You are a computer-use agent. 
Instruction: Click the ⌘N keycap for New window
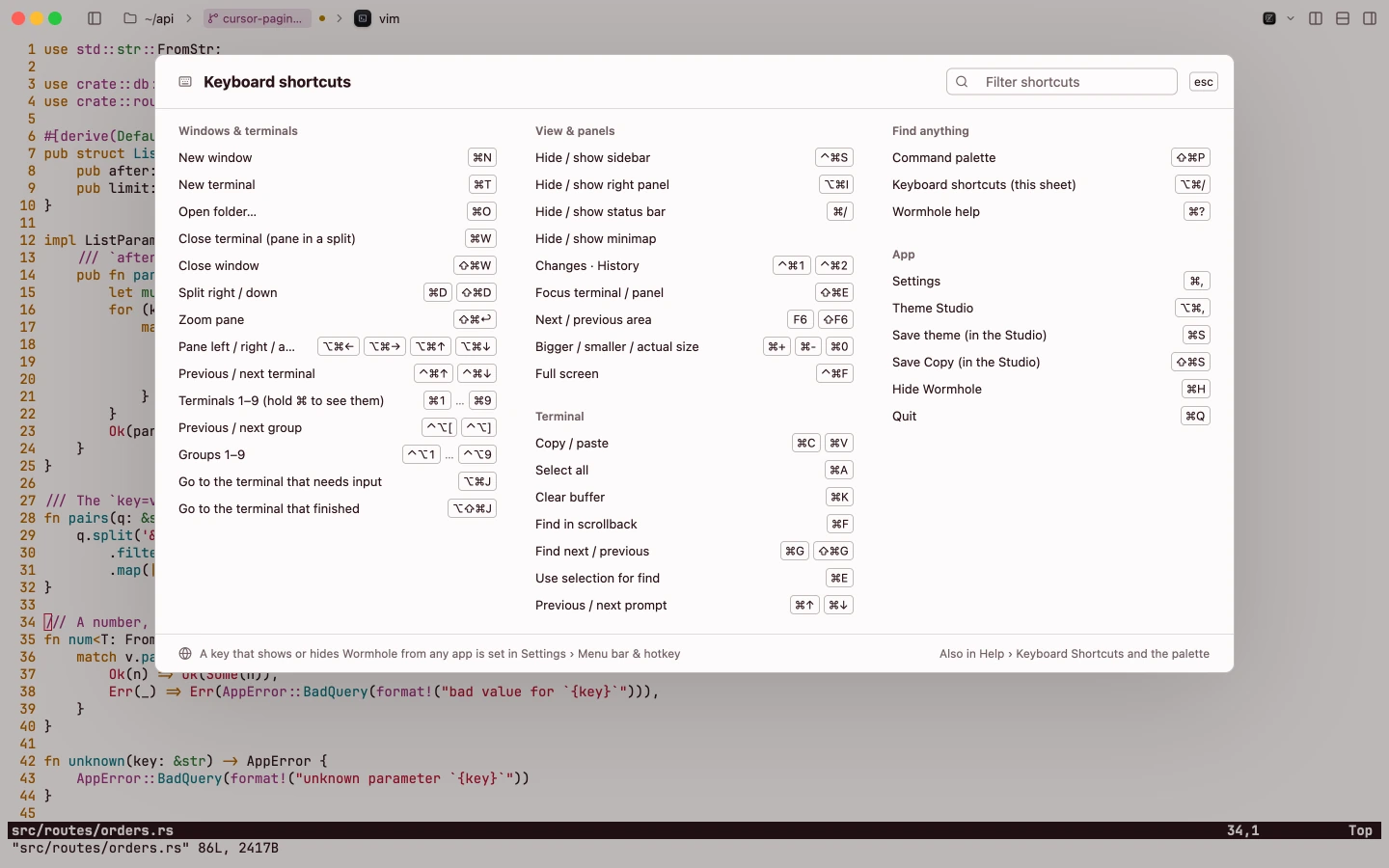[482, 157]
